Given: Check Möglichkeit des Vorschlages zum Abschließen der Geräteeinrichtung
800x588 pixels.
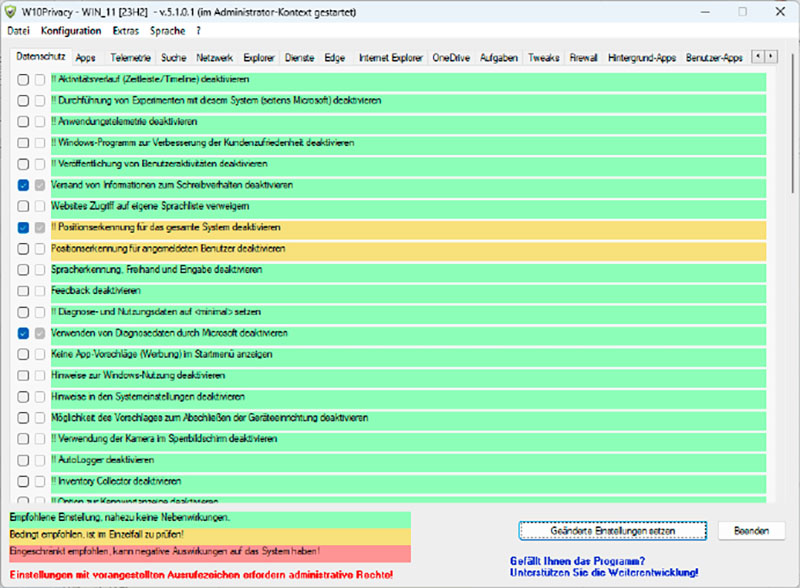Looking at the screenshot, I should pyautogui.click(x=23, y=418).
